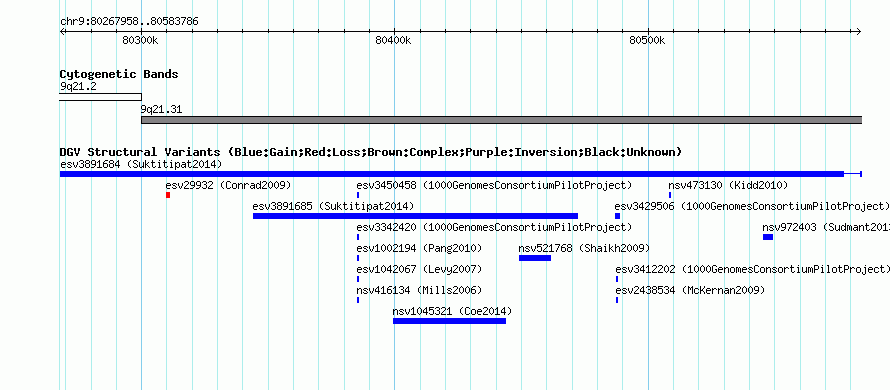
Task: Click esv3429506 variant label
Action: click(x=752, y=207)
